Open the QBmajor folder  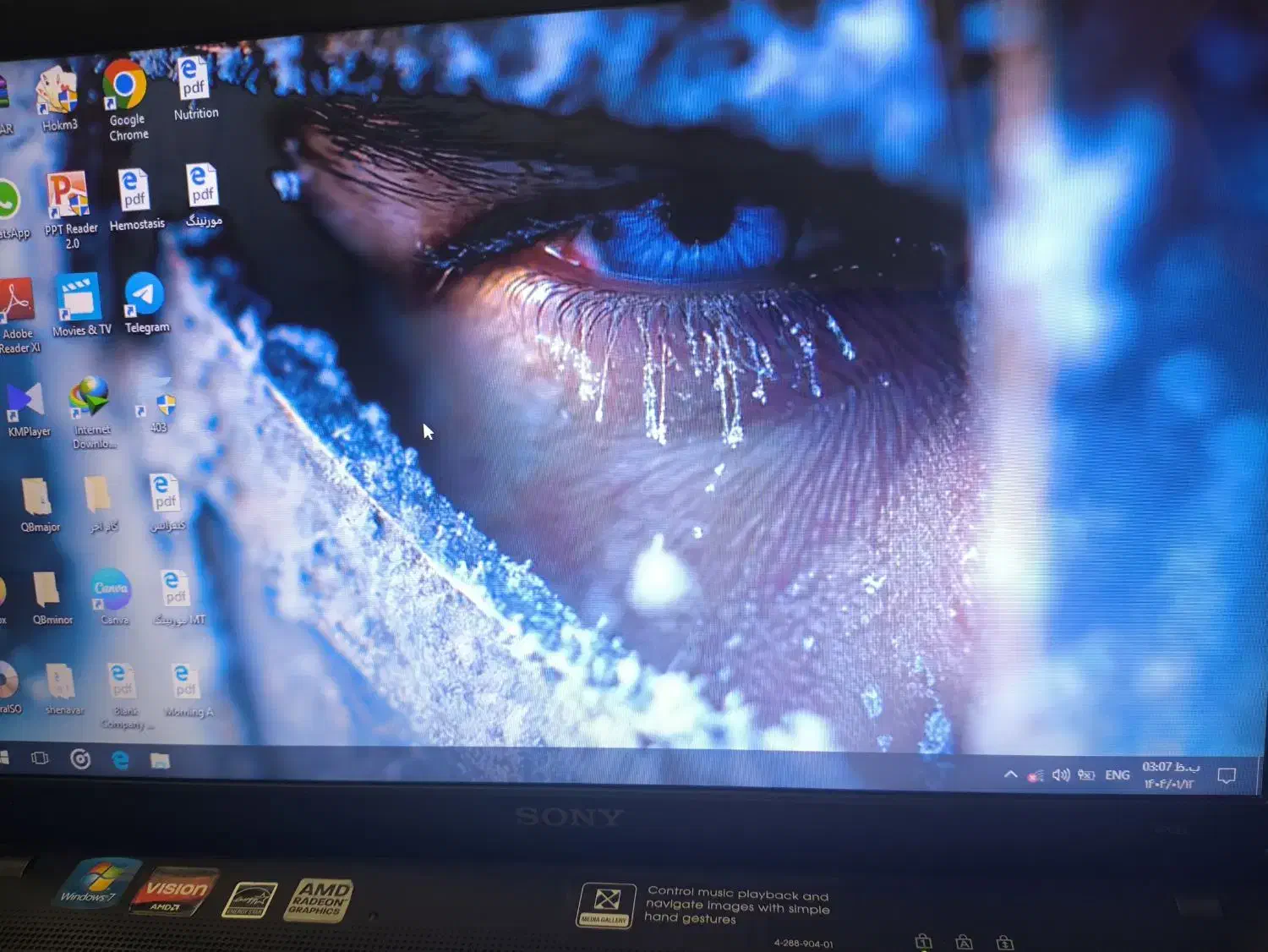[x=37, y=496]
